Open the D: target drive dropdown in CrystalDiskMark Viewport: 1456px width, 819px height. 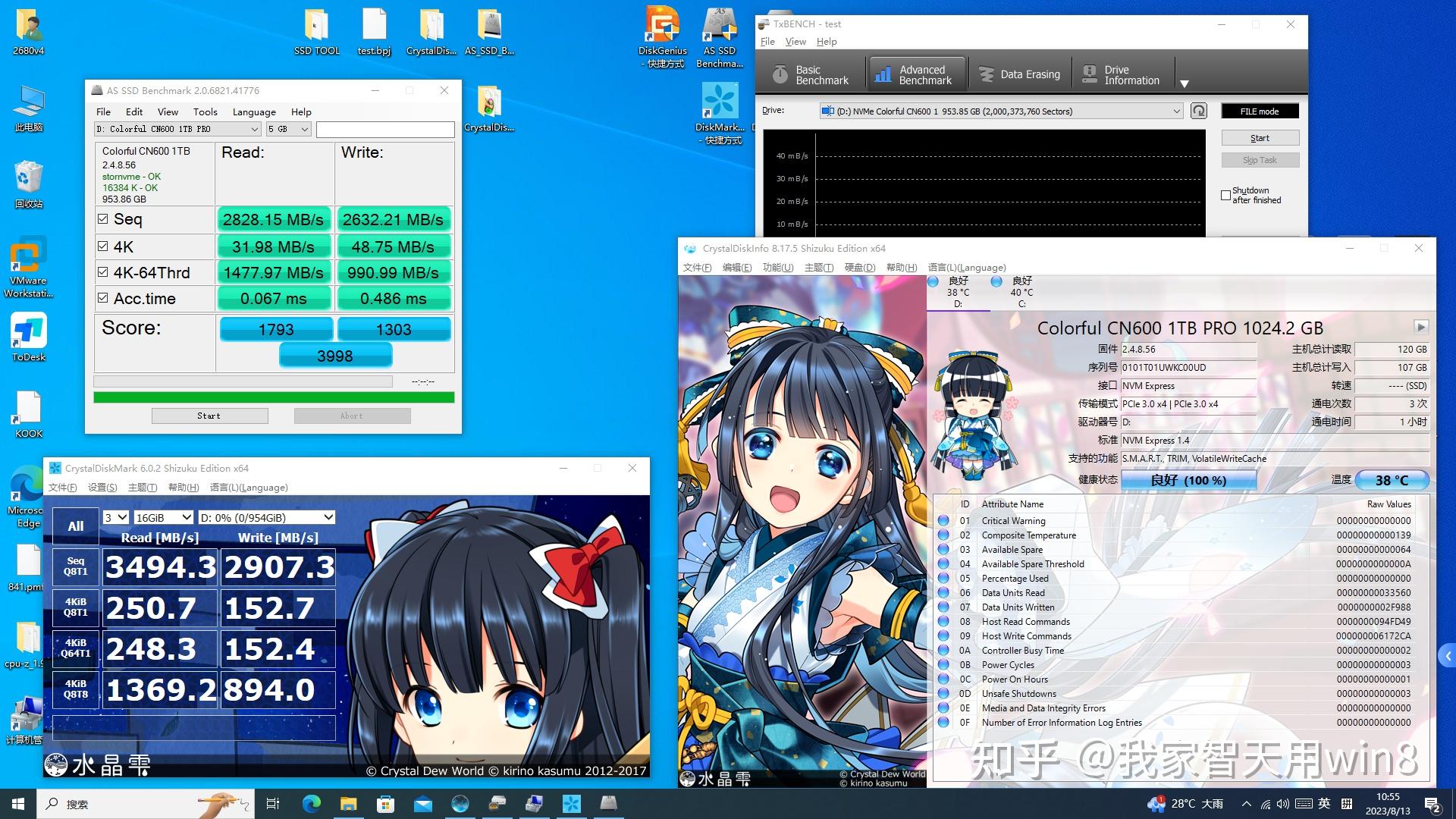266,517
